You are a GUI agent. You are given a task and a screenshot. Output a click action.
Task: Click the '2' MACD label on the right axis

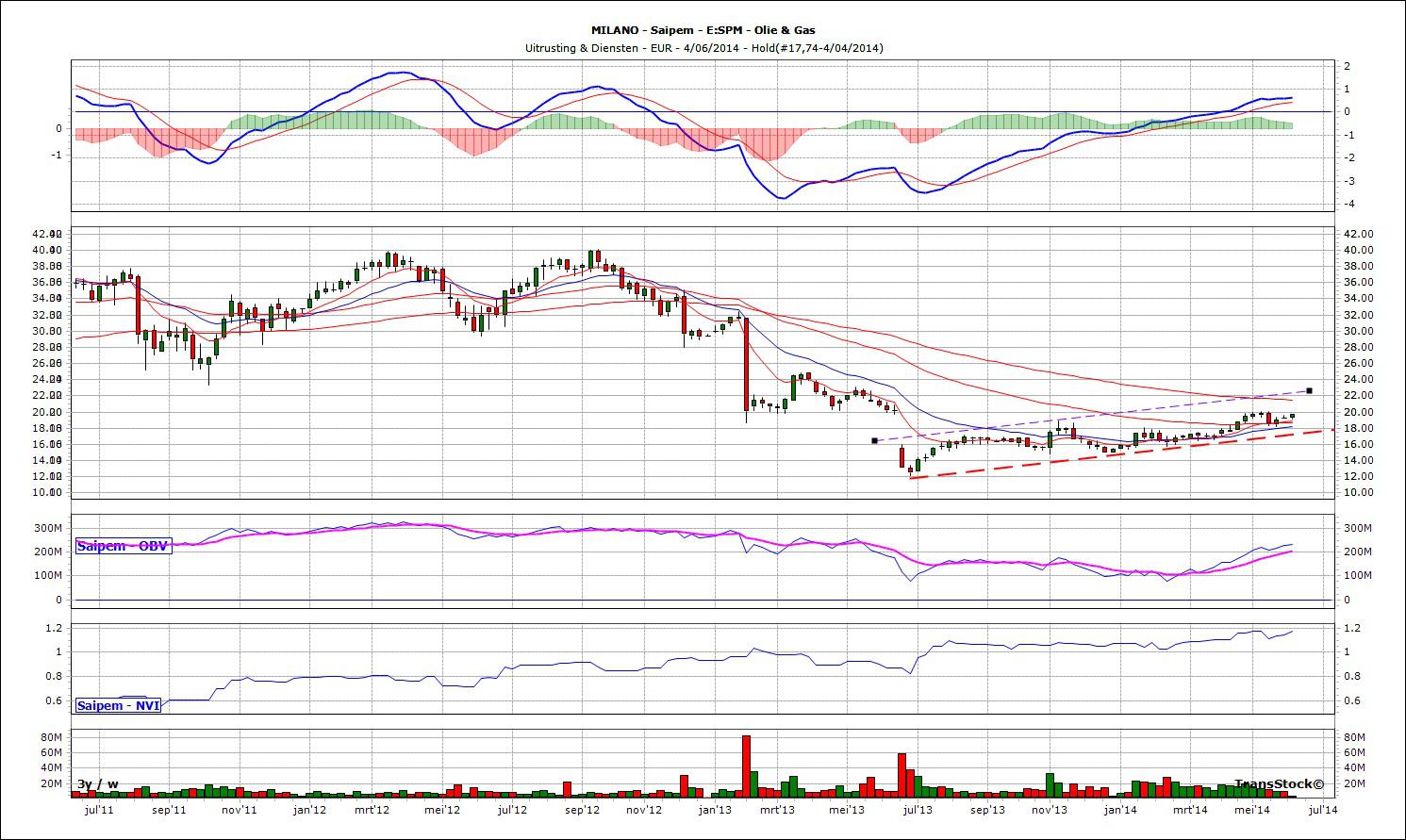pos(1348,66)
